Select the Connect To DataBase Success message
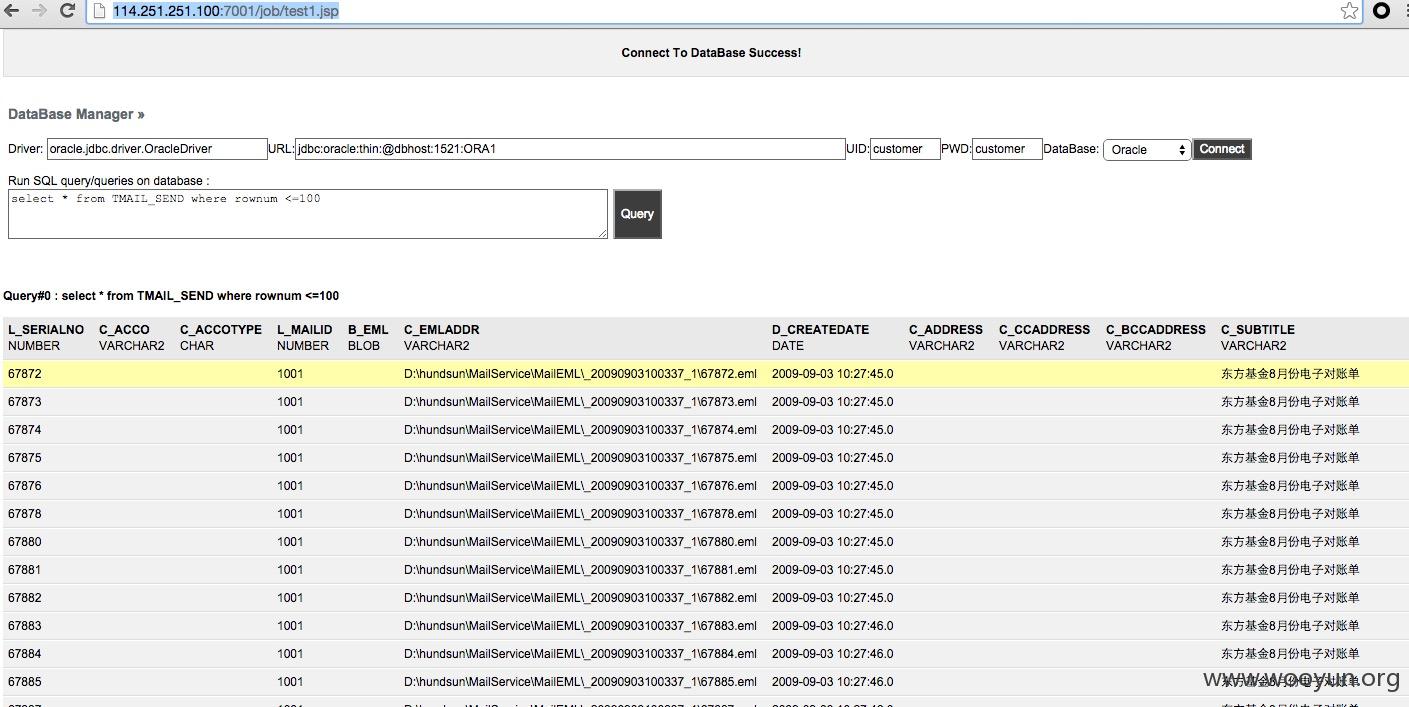1409x707 pixels. click(711, 53)
